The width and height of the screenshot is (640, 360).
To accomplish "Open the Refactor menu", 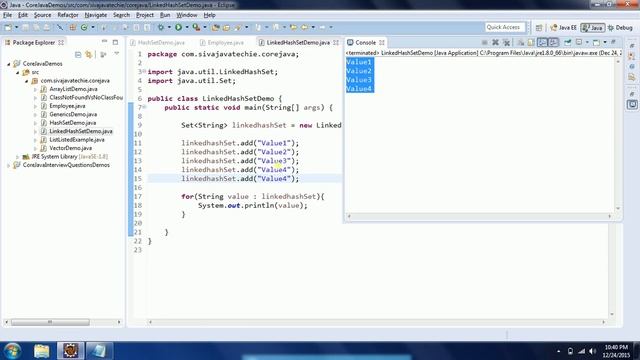I will point(68,15).
